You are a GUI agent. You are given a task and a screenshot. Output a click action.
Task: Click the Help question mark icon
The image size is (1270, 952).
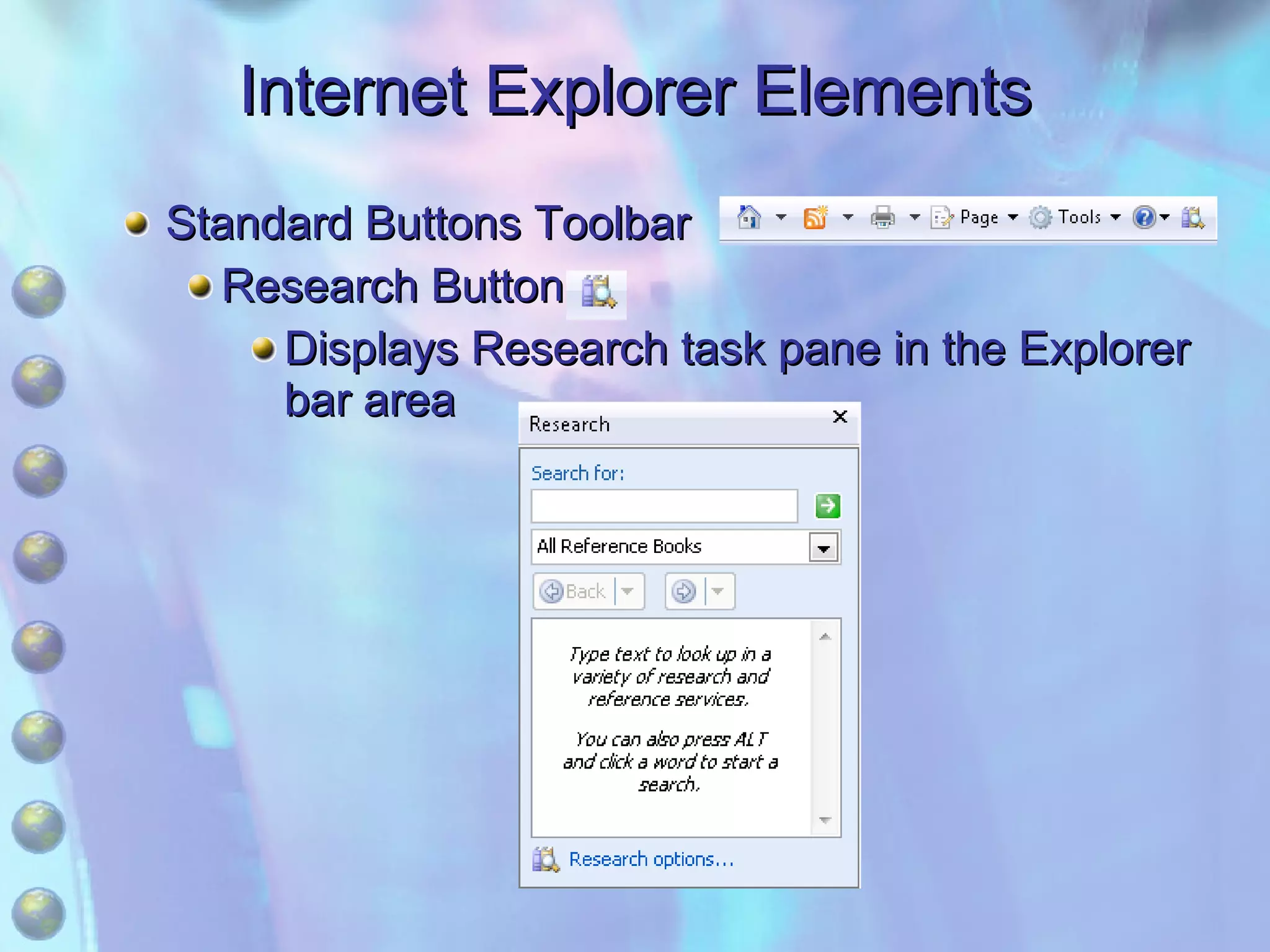pos(1144,218)
